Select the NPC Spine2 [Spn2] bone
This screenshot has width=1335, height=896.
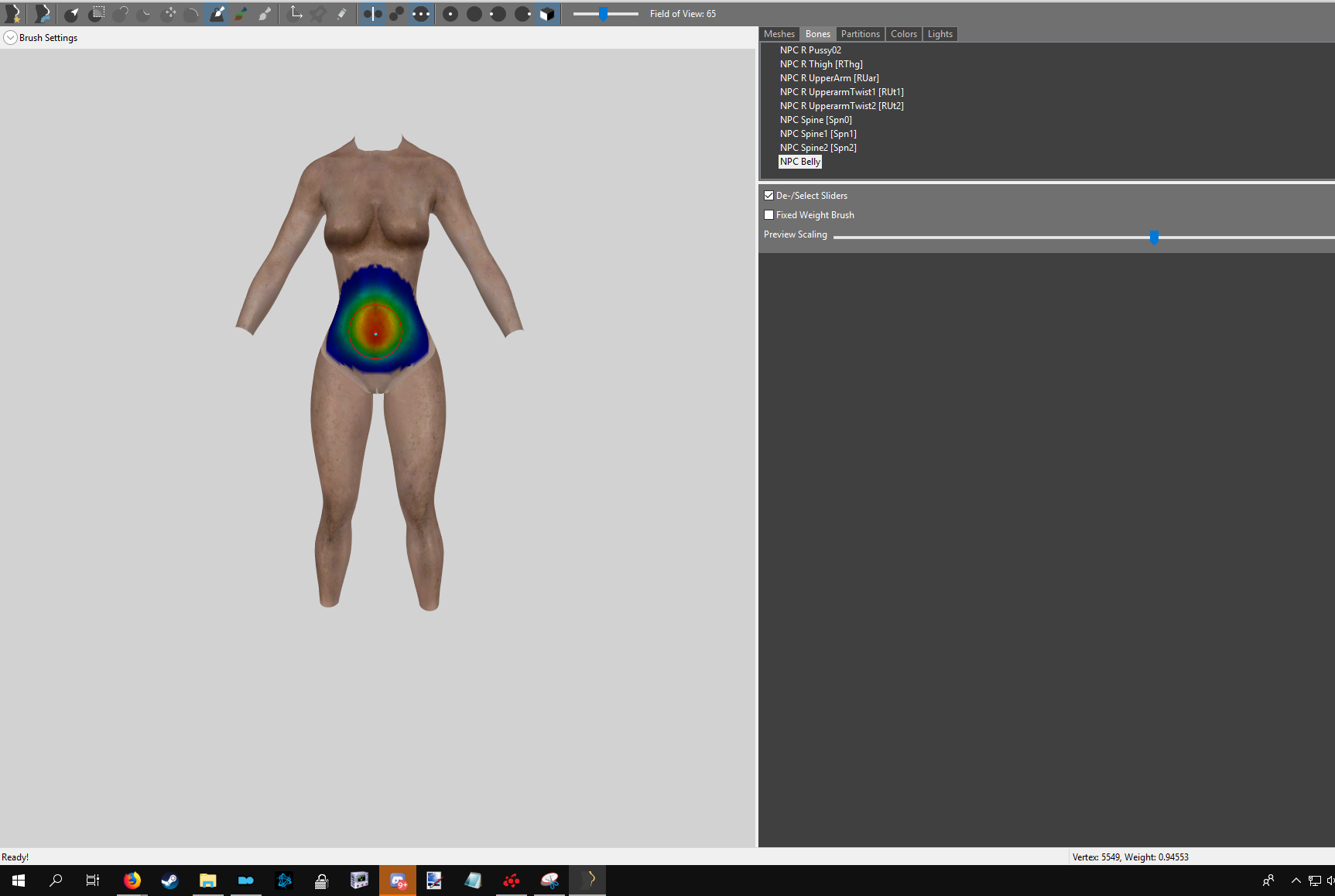pos(818,148)
